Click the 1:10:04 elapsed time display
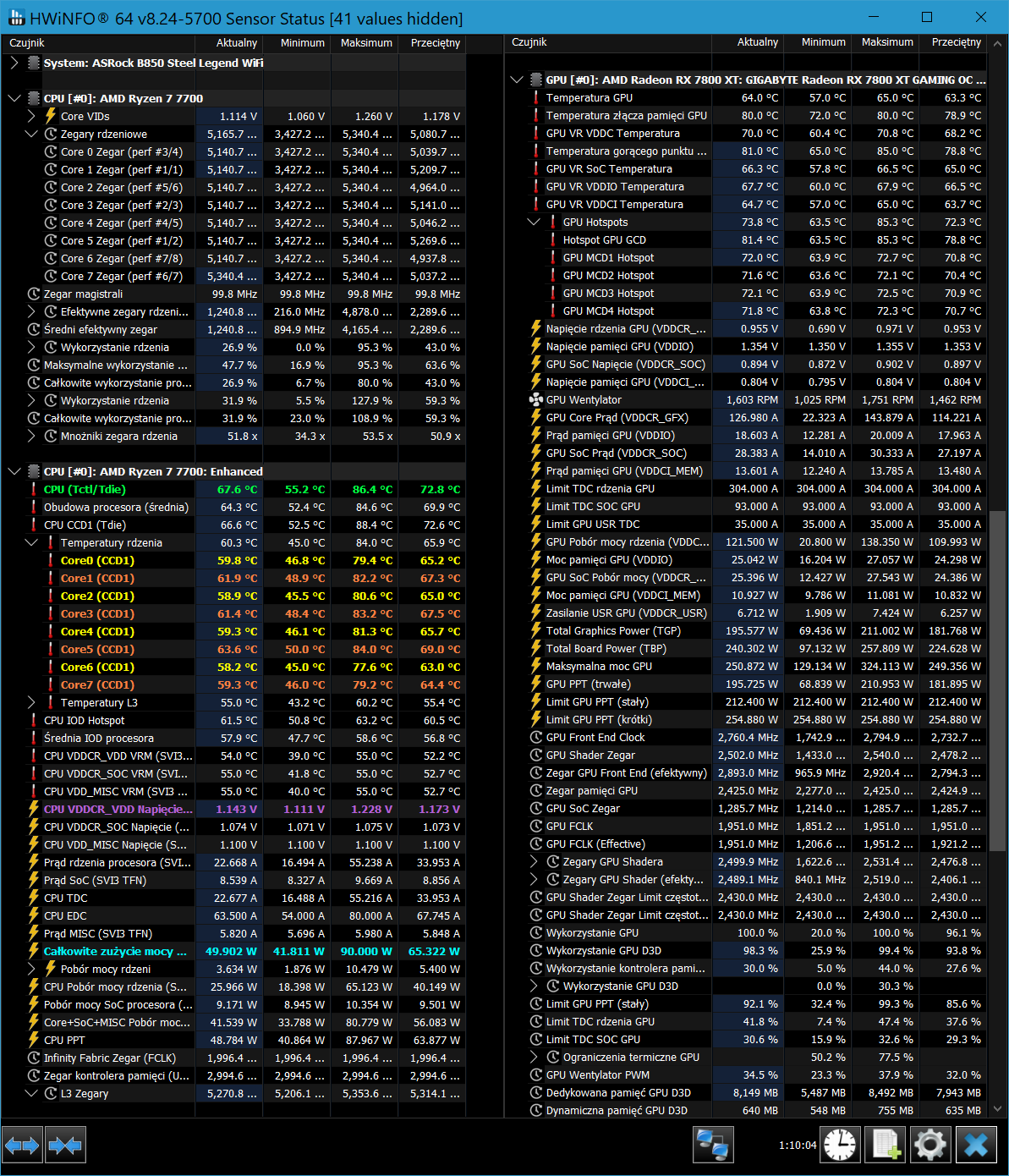Image resolution: width=1009 pixels, height=1176 pixels. pos(798,1146)
